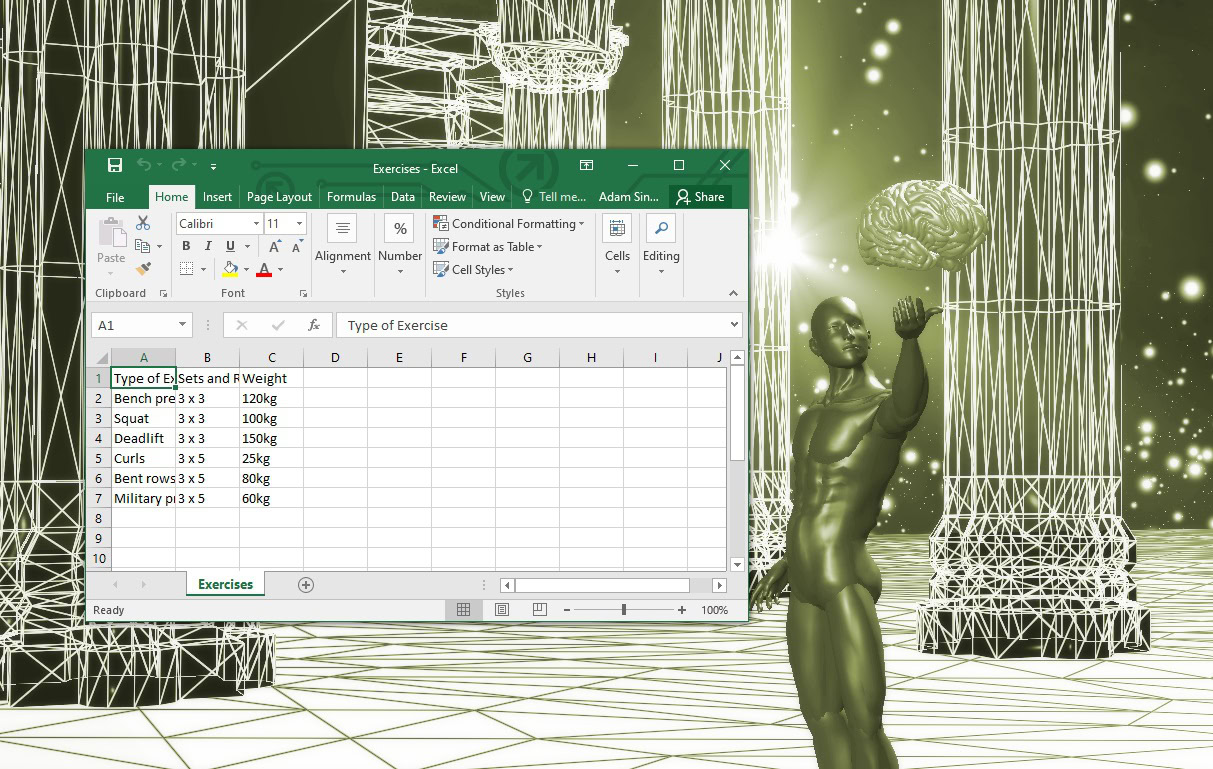Open the font size dropdown
1213x769 pixels.
tap(297, 222)
